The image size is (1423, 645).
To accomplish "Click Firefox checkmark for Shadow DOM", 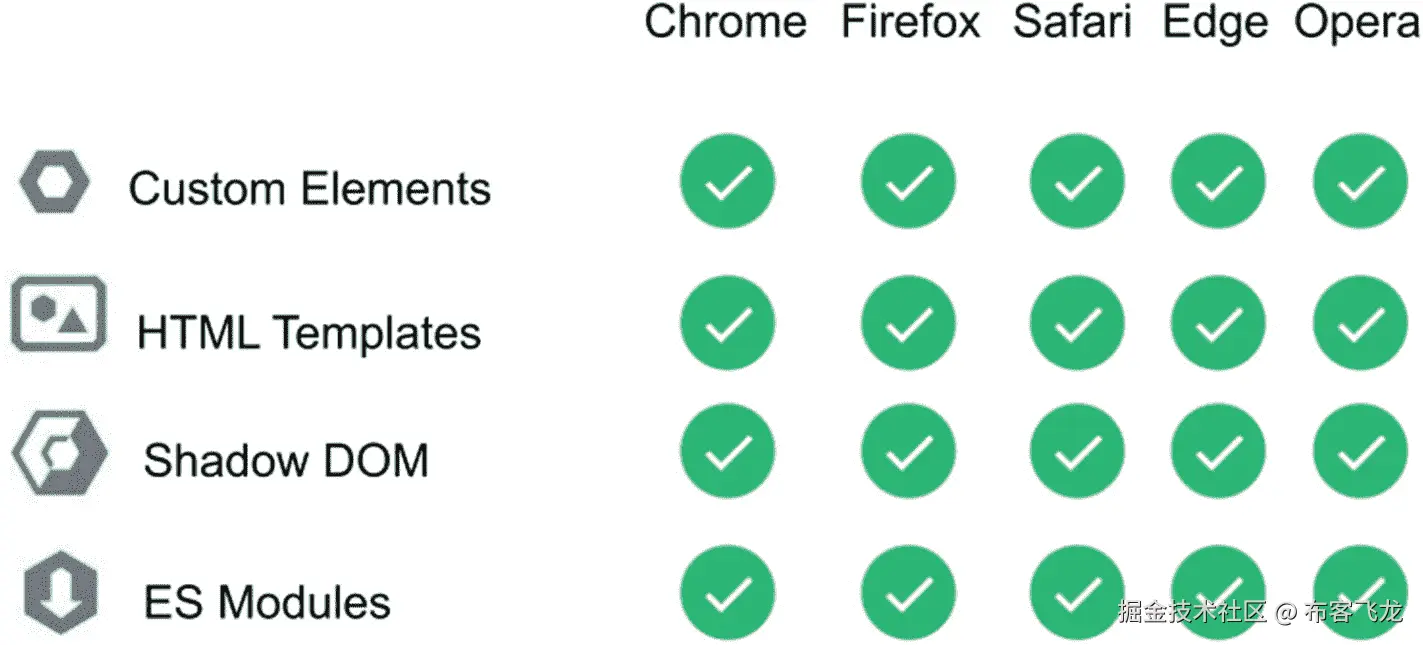I will click(x=908, y=451).
